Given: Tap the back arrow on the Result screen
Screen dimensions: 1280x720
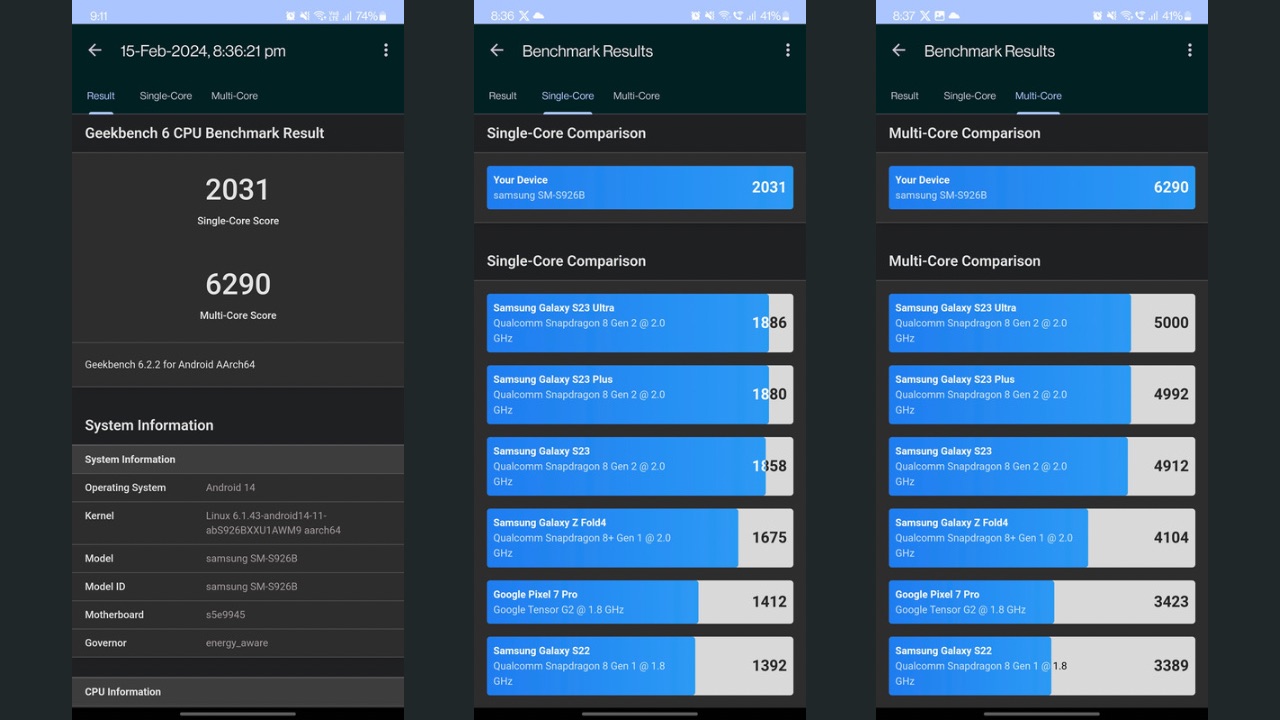Looking at the screenshot, I should pyautogui.click(x=95, y=50).
